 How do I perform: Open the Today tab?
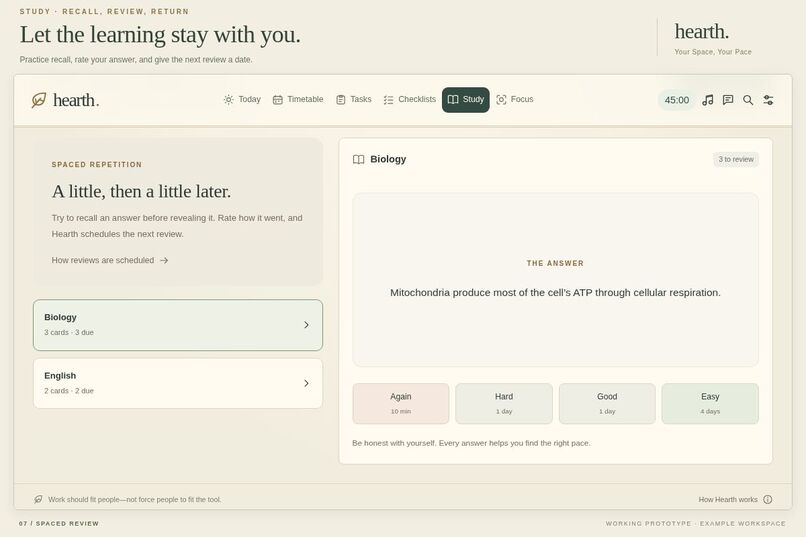pyautogui.click(x=242, y=100)
